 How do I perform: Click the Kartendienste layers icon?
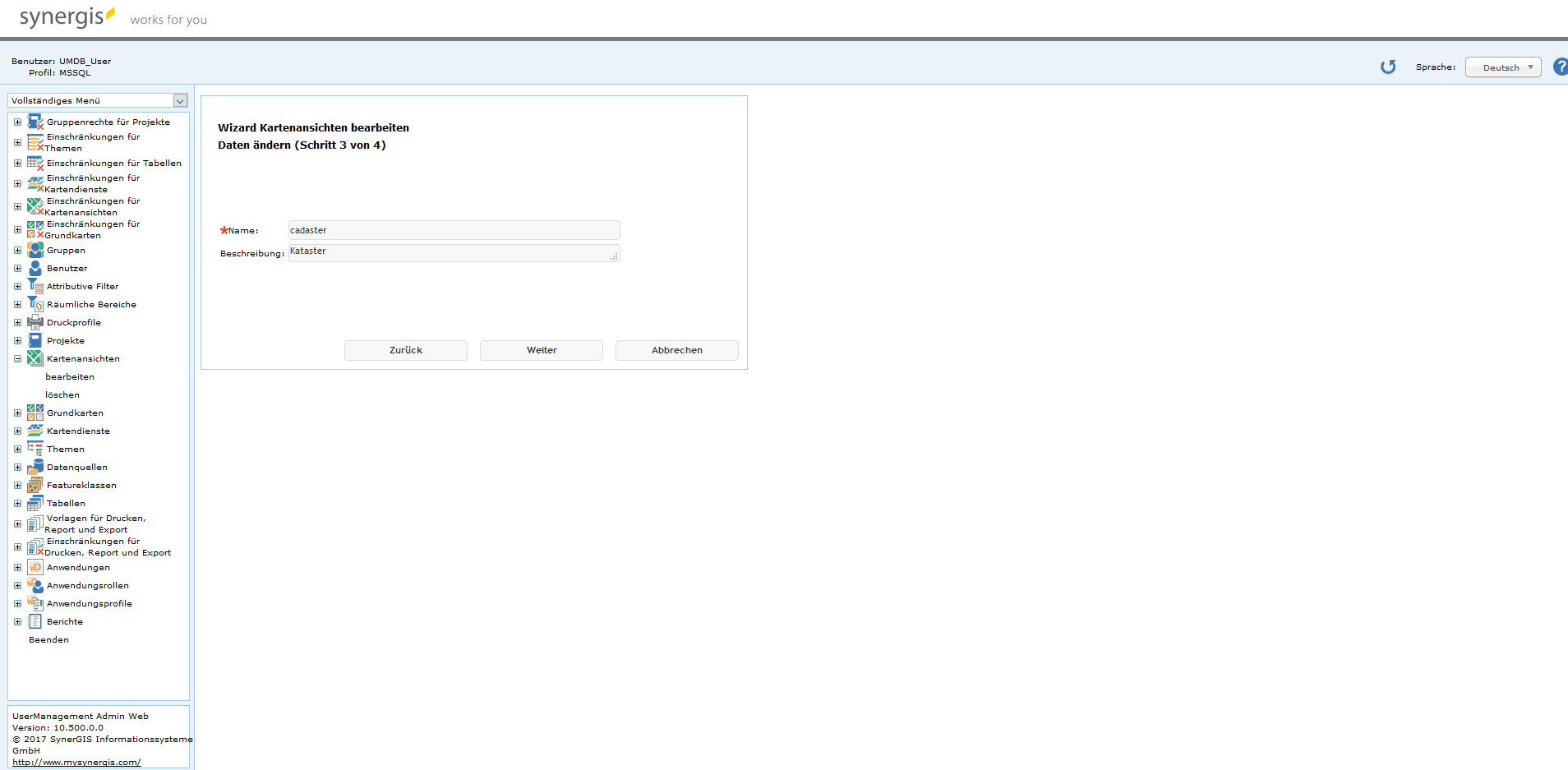(x=35, y=431)
